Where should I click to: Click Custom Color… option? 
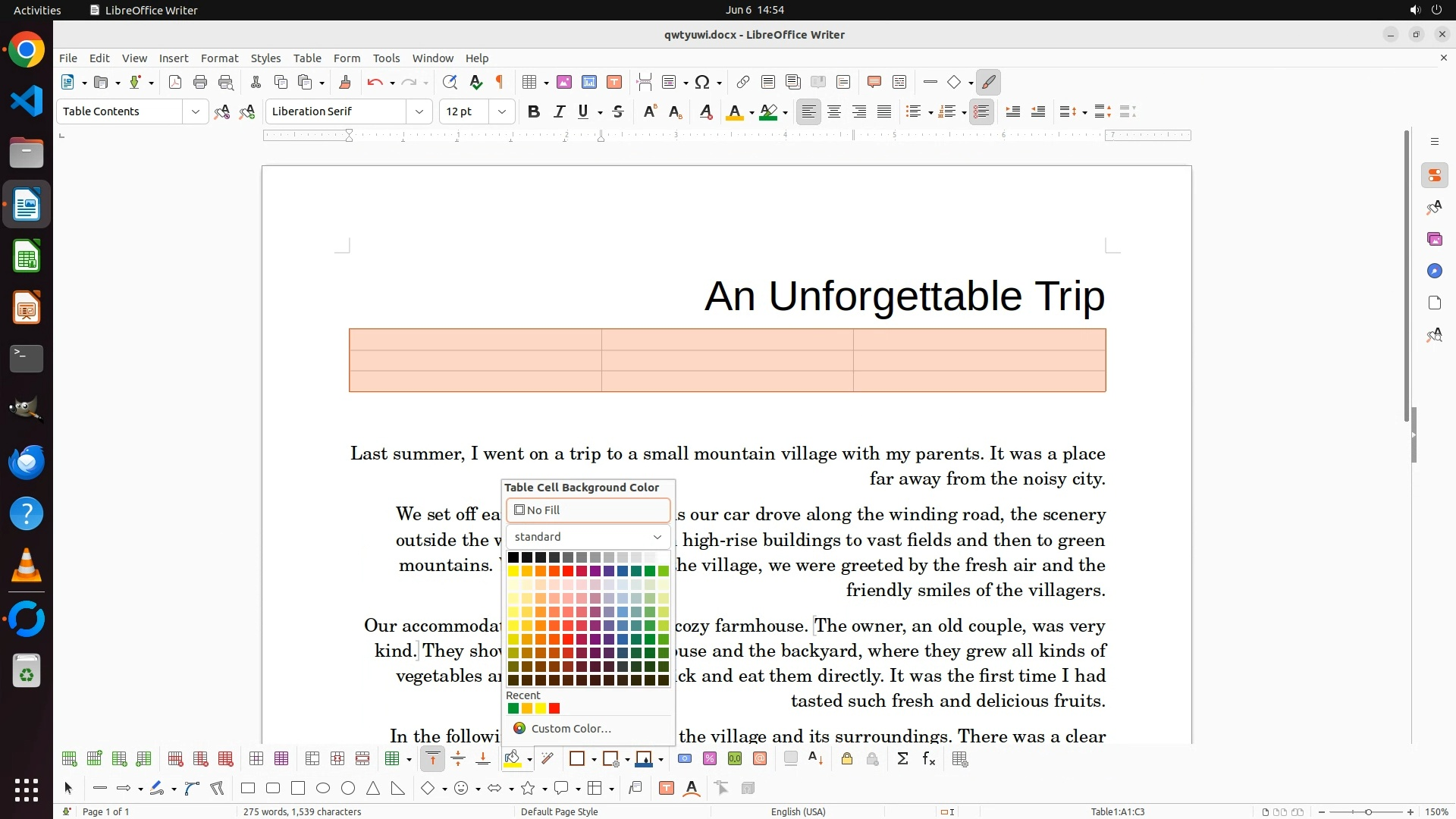(570, 729)
